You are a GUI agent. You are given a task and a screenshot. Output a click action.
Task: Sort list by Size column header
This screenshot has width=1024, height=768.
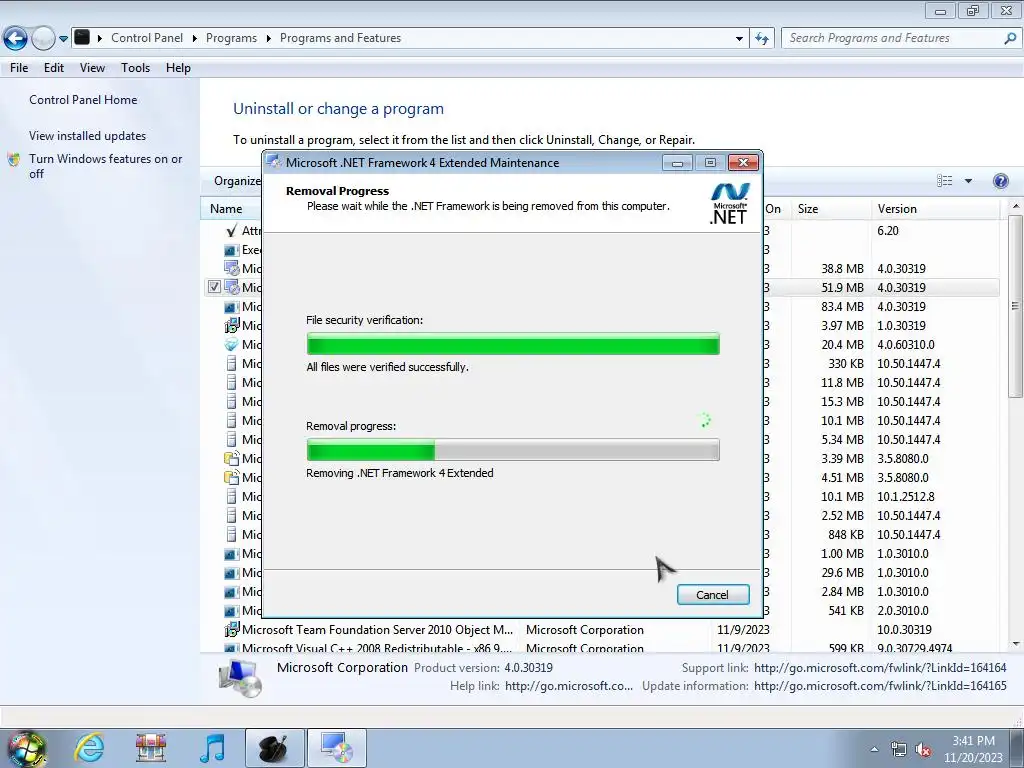[x=831, y=209]
